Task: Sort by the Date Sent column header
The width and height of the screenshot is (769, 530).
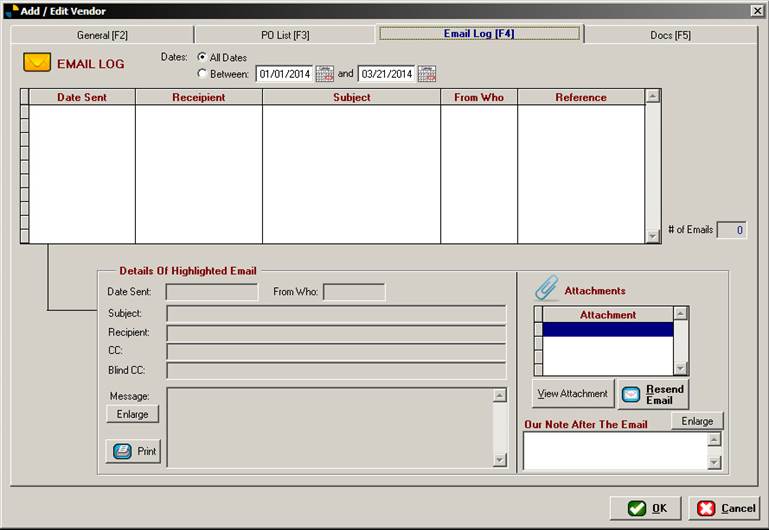Action: pos(82,97)
